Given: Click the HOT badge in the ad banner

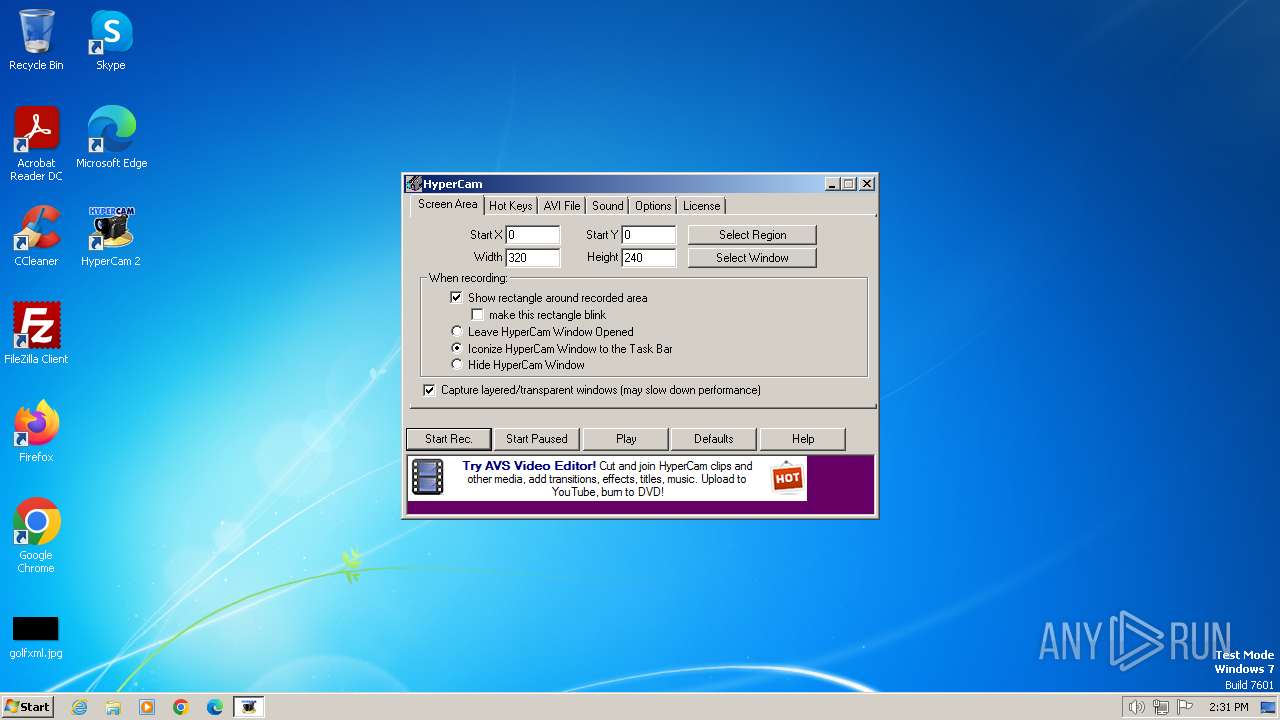Looking at the screenshot, I should [x=788, y=478].
